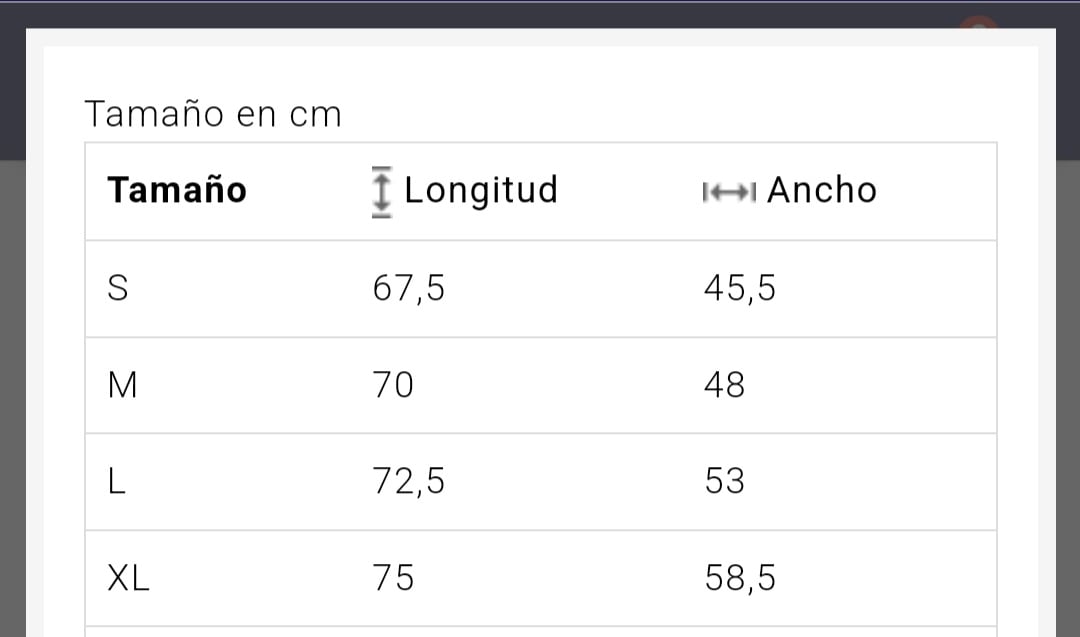1080x637 pixels.
Task: Click the vertical length arrow icon
Action: click(x=382, y=192)
